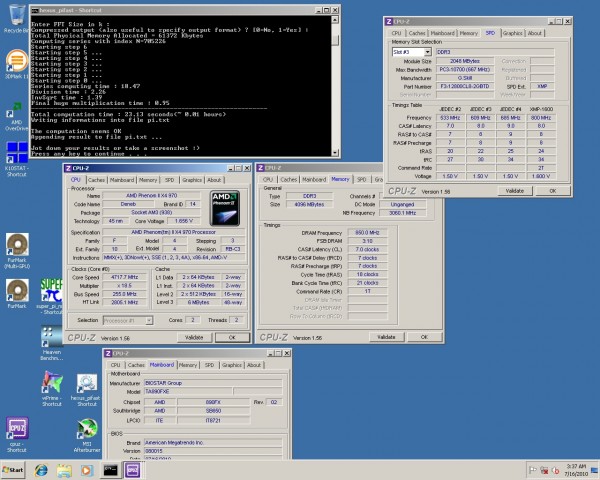Screen dimensions: 600x480
Task: Launch the cpuz desktop shortcut
Action: [x=17, y=430]
